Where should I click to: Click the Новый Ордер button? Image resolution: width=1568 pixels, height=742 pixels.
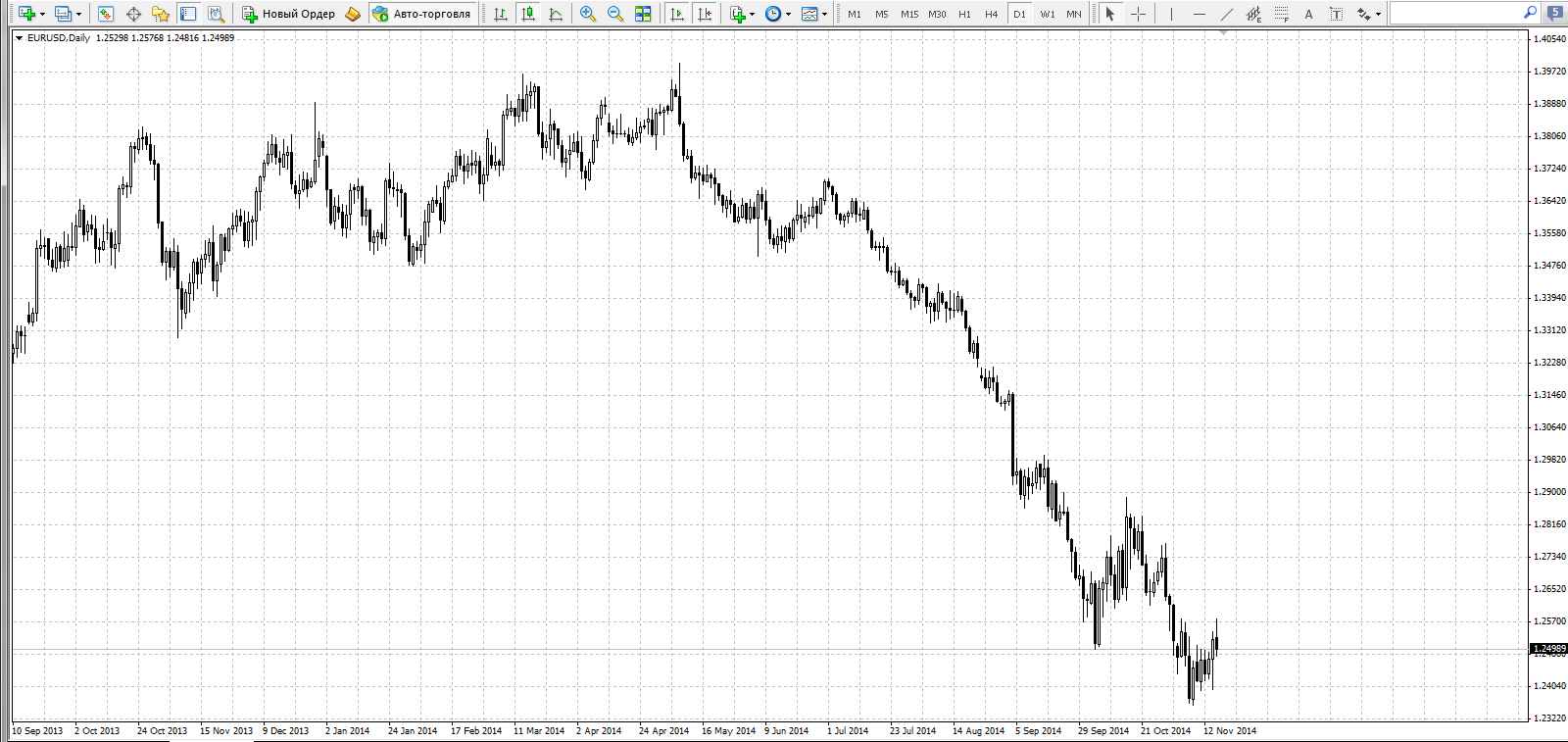coord(289,14)
